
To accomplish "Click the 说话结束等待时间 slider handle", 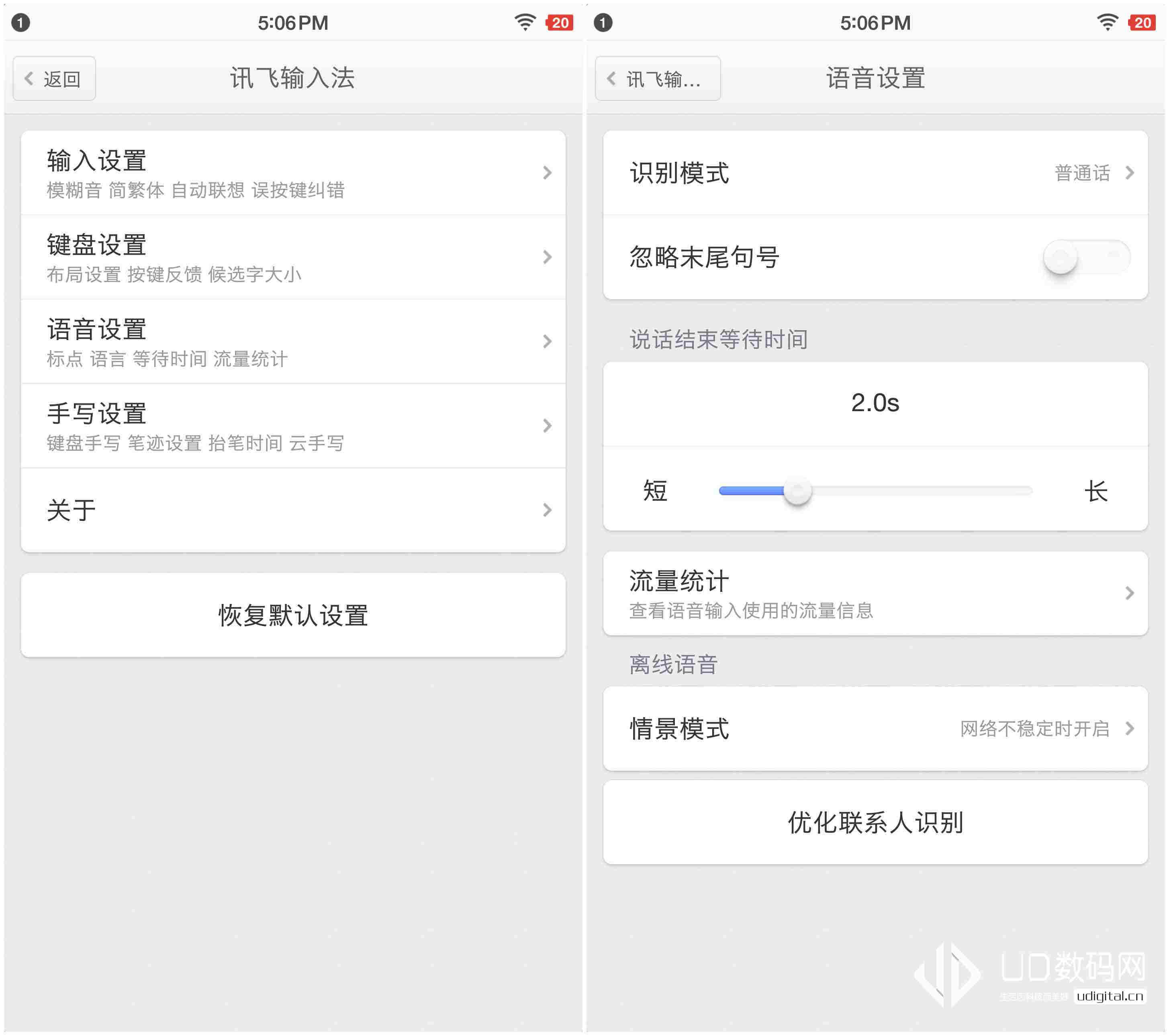I will [797, 491].
